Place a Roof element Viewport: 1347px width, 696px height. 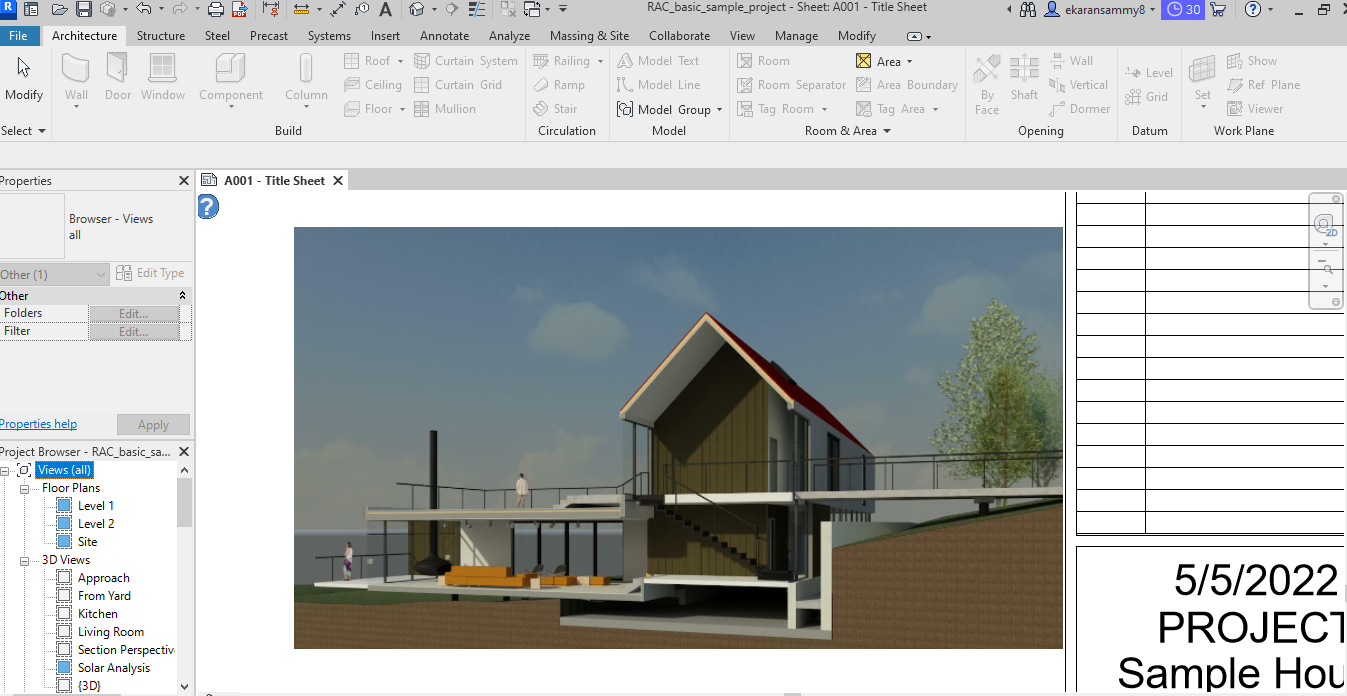coord(367,61)
